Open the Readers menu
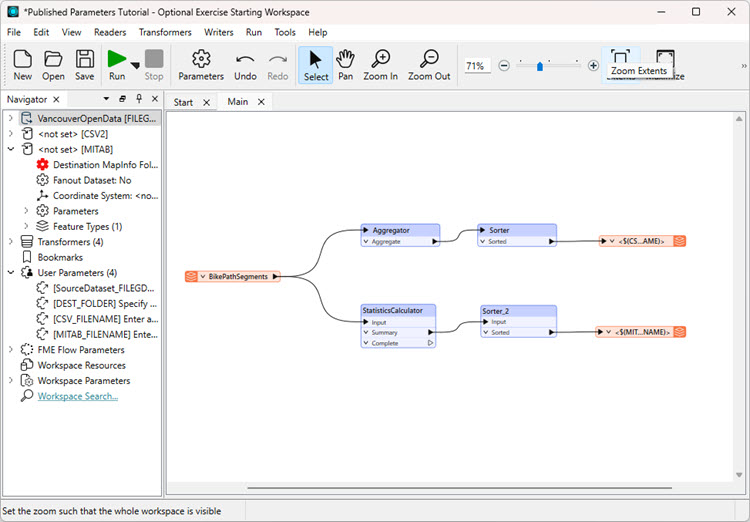This screenshot has height=522, width=750. (110, 32)
